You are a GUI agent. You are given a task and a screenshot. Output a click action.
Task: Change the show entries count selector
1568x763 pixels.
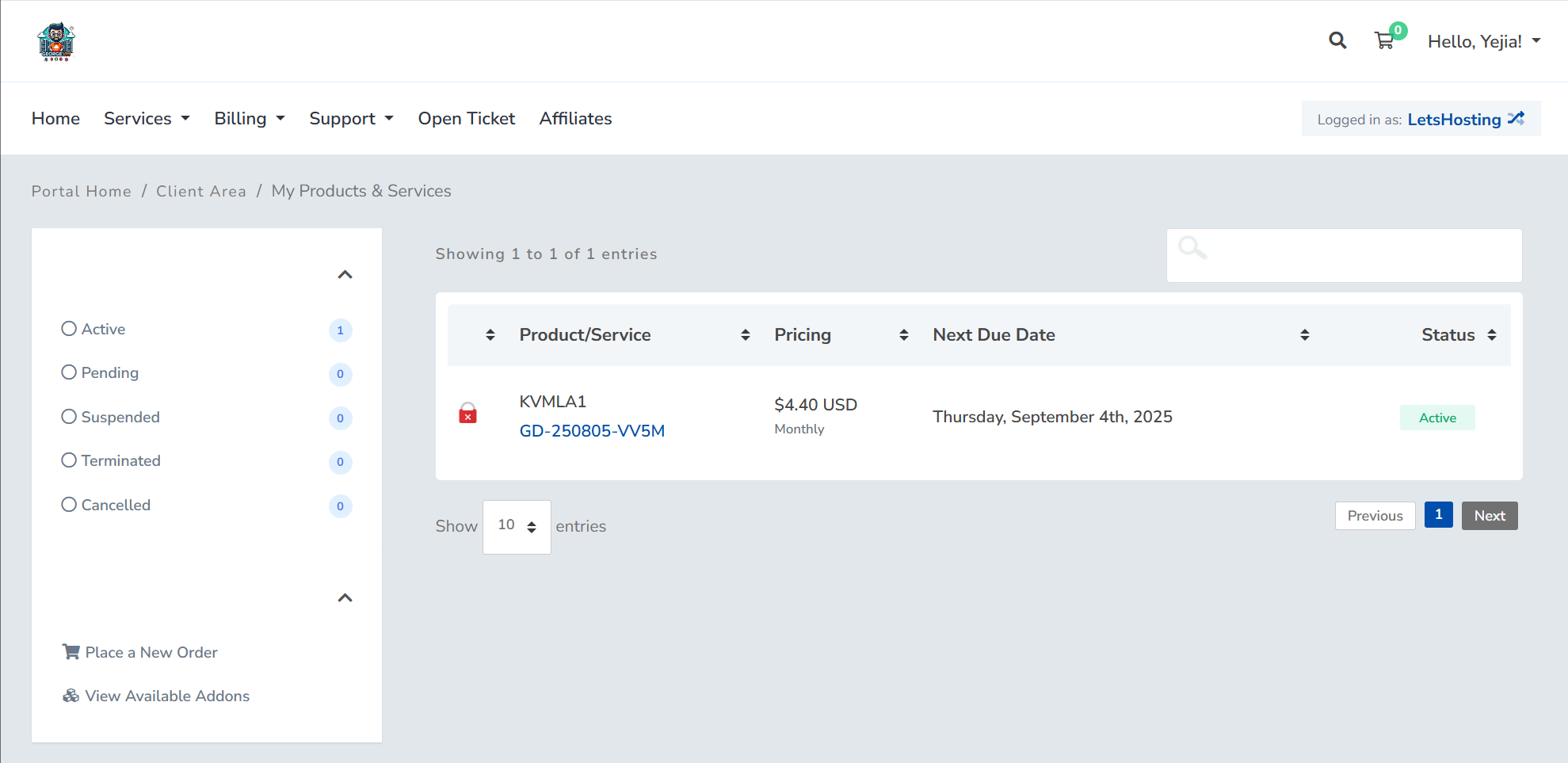pyautogui.click(x=517, y=527)
